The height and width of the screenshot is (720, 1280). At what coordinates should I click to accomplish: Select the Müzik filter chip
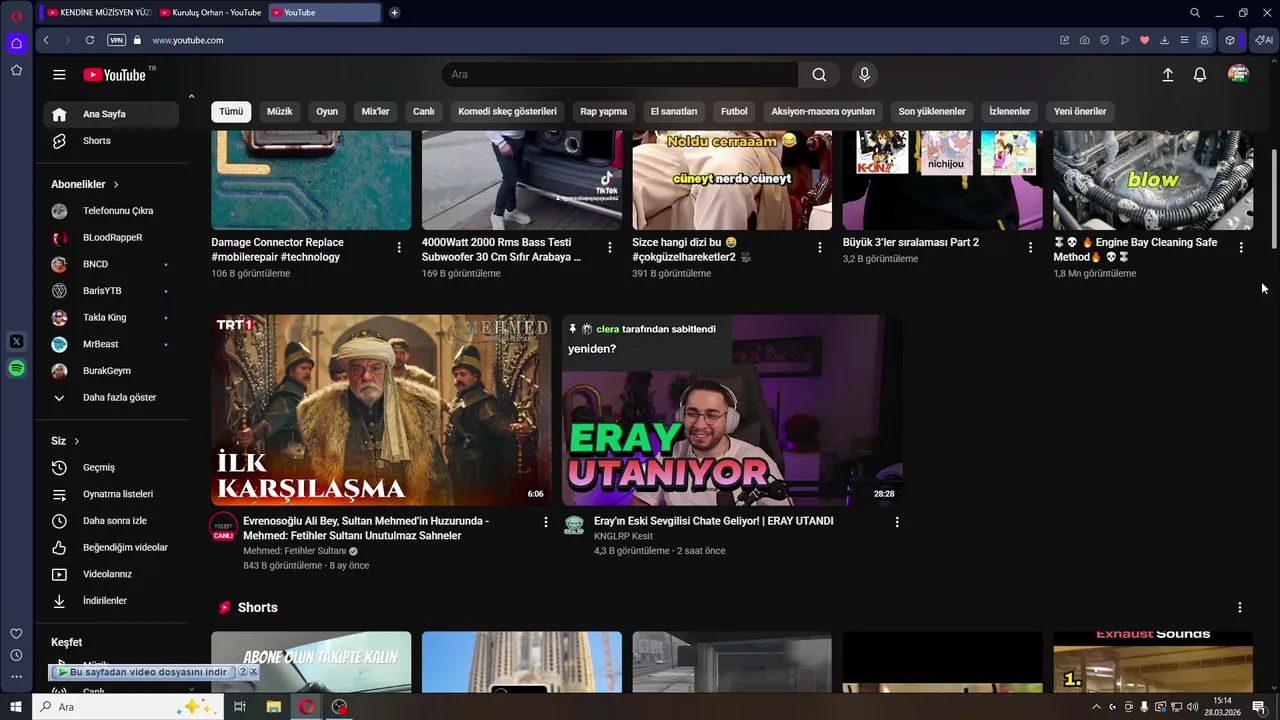[x=280, y=111]
